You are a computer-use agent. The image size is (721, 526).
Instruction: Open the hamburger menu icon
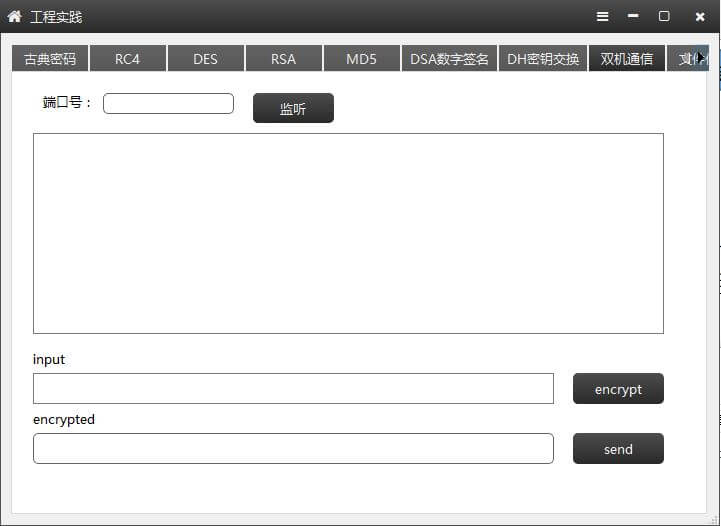click(602, 16)
